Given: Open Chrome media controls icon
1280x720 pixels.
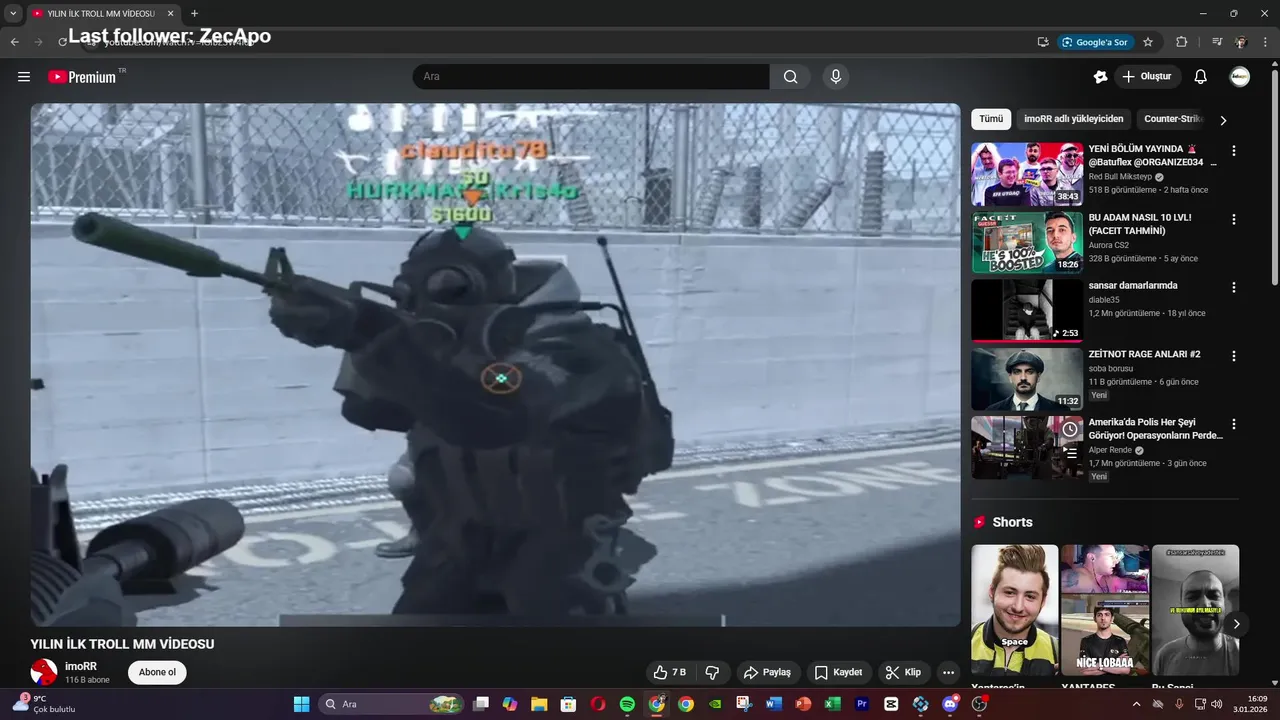Looking at the screenshot, I should (1217, 42).
